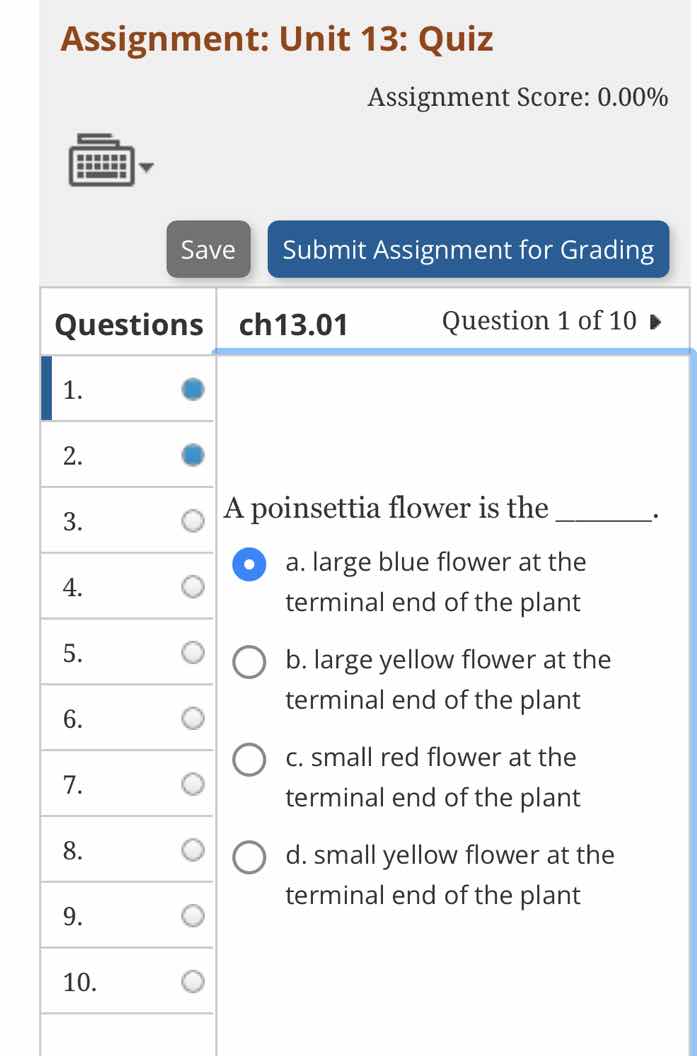Click the unanswered indicator next to question 4
697x1056 pixels.
pyautogui.click(x=192, y=587)
